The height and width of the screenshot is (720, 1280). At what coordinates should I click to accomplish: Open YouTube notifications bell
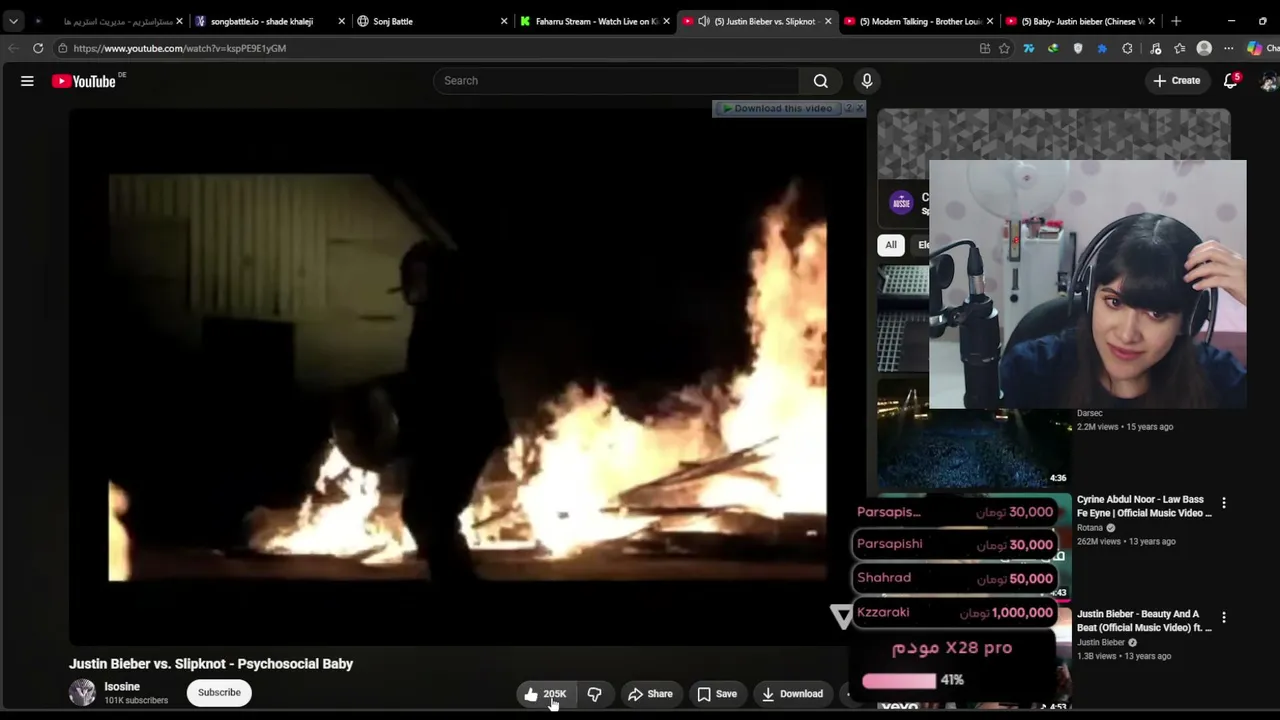pyautogui.click(x=1231, y=81)
